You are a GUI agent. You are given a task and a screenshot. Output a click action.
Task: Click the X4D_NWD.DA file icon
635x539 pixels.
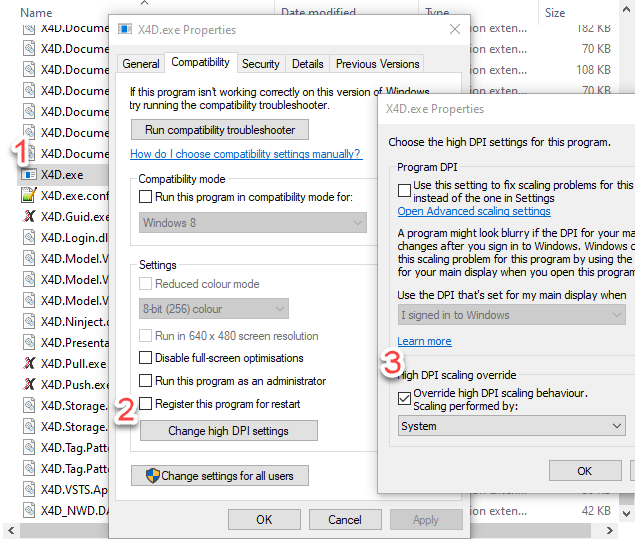click(29, 511)
